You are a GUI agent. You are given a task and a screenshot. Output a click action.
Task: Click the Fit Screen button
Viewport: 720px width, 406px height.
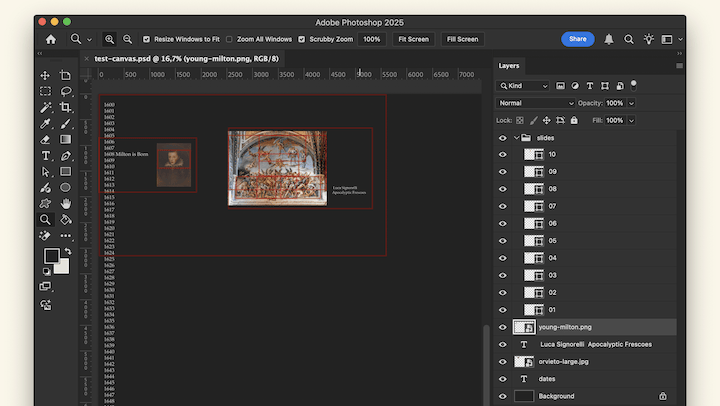[413, 39]
